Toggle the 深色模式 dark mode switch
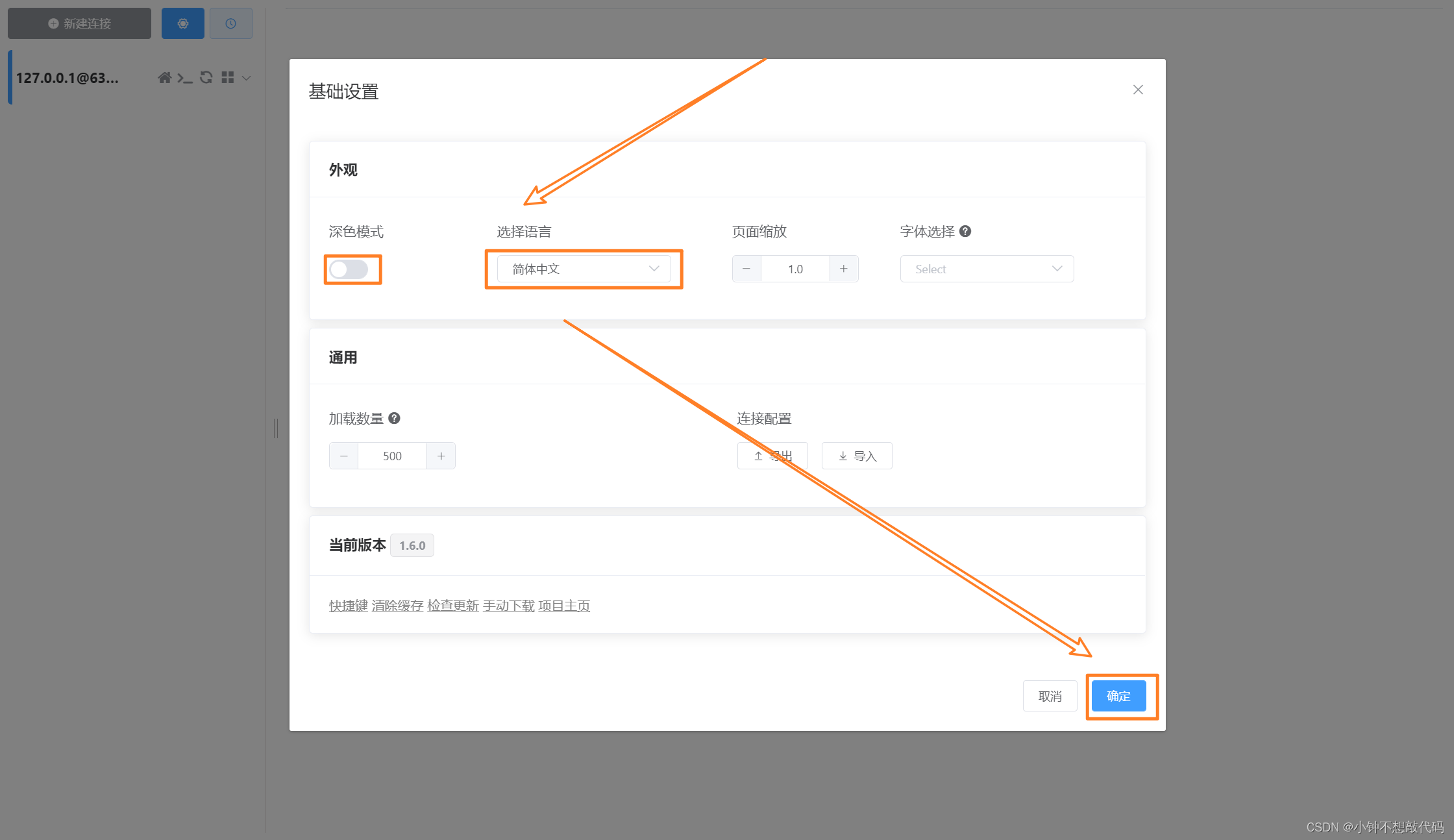This screenshot has height=840, width=1454. pos(349,269)
